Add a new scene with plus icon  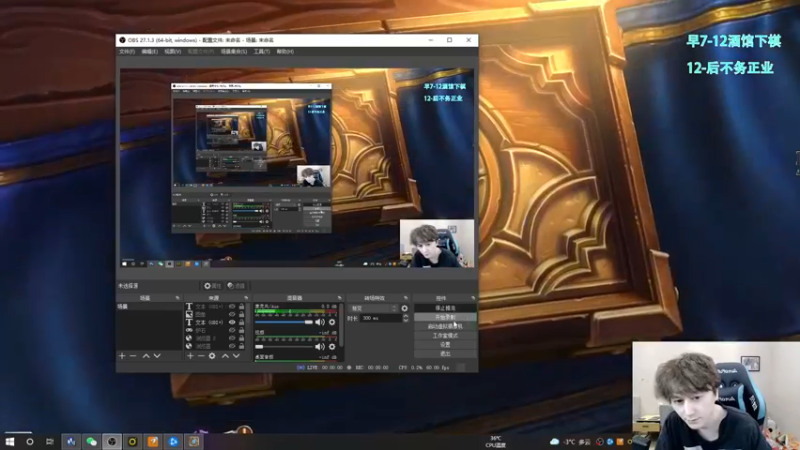pyautogui.click(x=122, y=356)
